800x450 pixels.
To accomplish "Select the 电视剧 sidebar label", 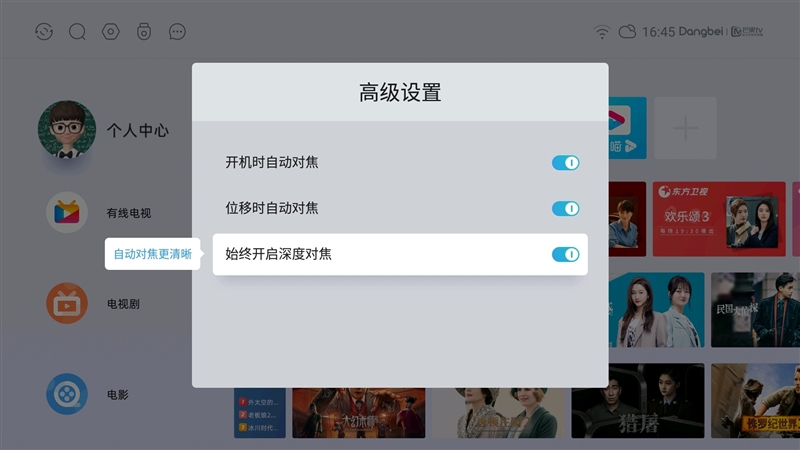I will pyautogui.click(x=123, y=304).
